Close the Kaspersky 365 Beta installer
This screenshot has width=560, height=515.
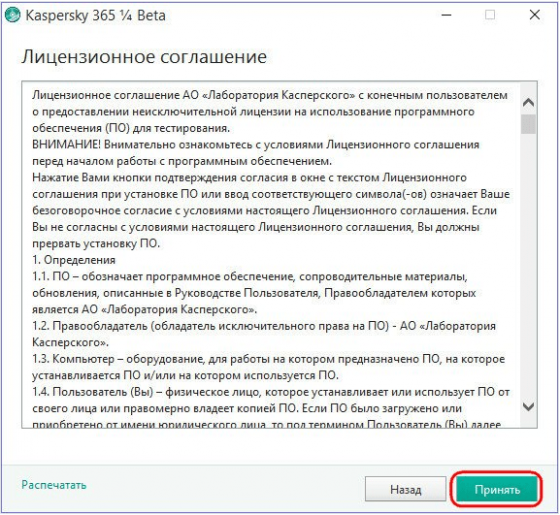pyautogui.click(x=535, y=15)
